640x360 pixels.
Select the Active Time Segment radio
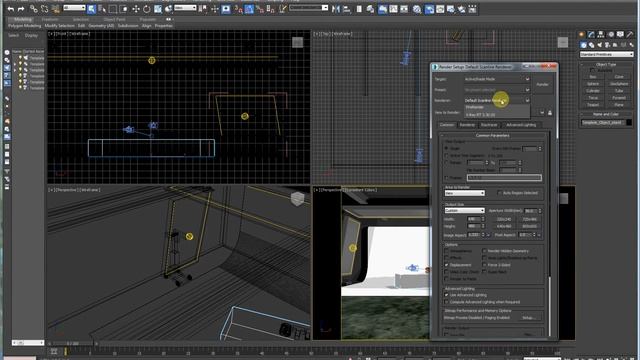pyautogui.click(x=446, y=156)
